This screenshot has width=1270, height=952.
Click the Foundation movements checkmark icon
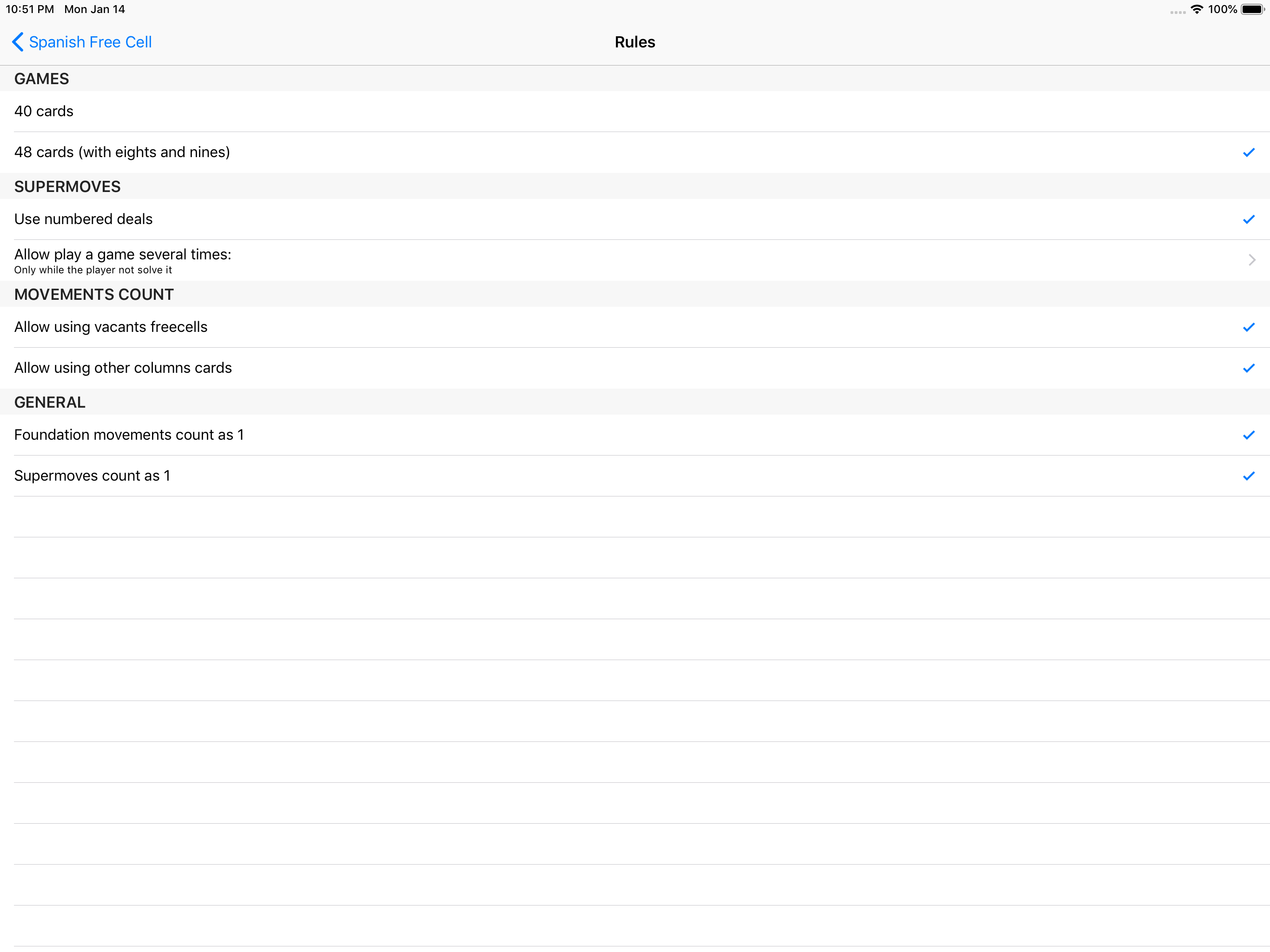coord(1248,435)
